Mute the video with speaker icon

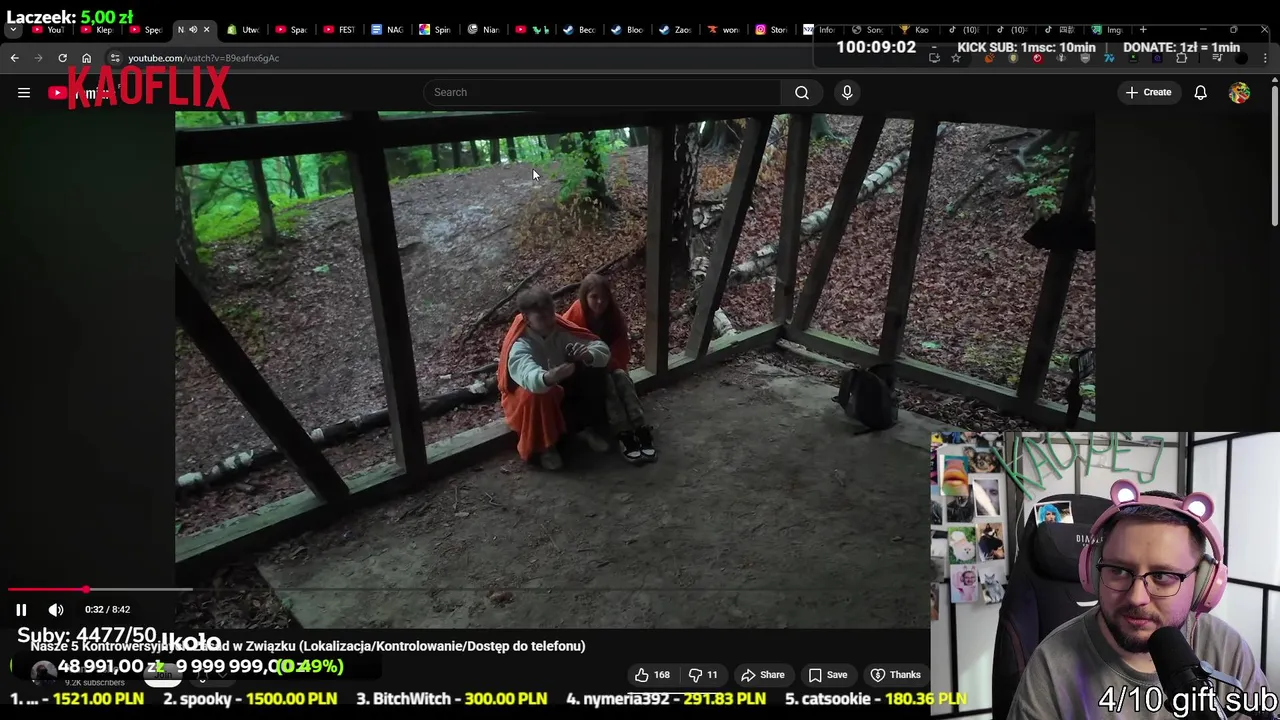click(x=56, y=609)
